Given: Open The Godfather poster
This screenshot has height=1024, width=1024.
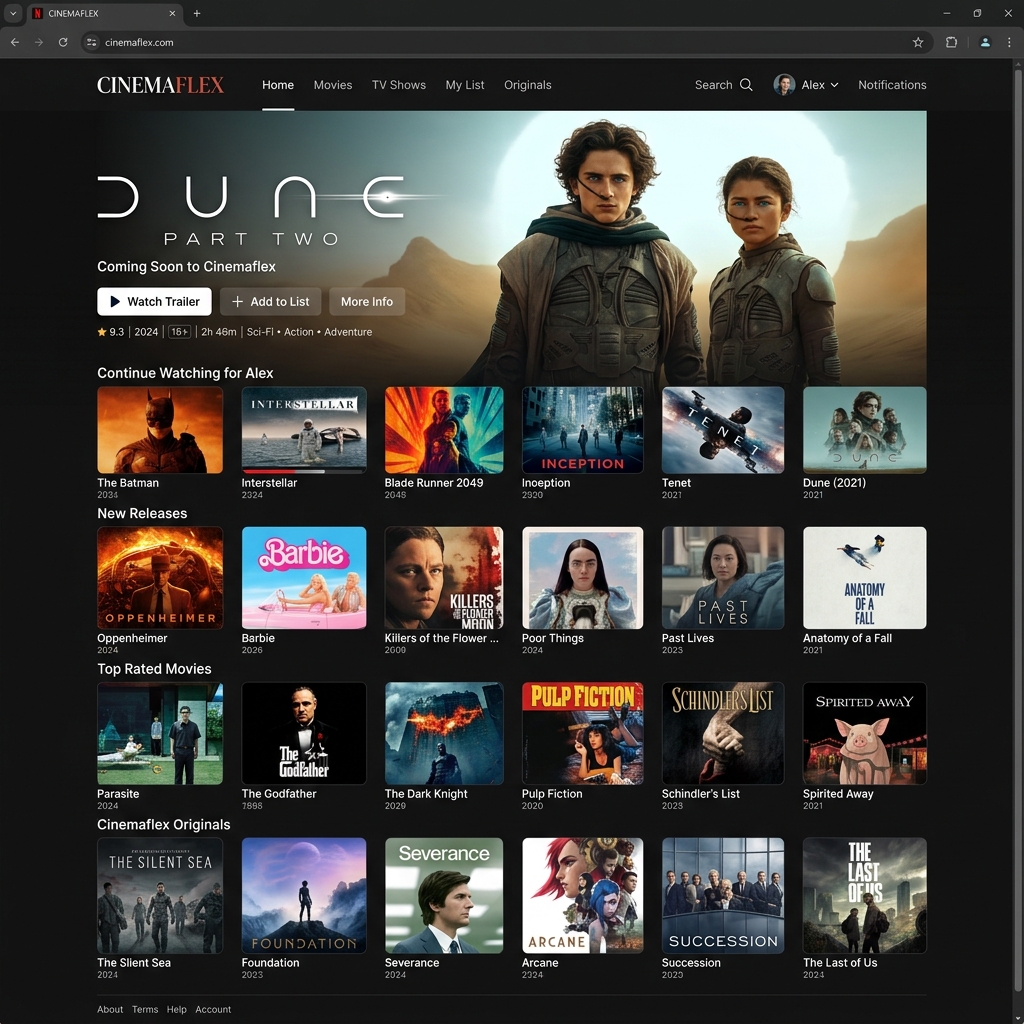Looking at the screenshot, I should pos(304,733).
